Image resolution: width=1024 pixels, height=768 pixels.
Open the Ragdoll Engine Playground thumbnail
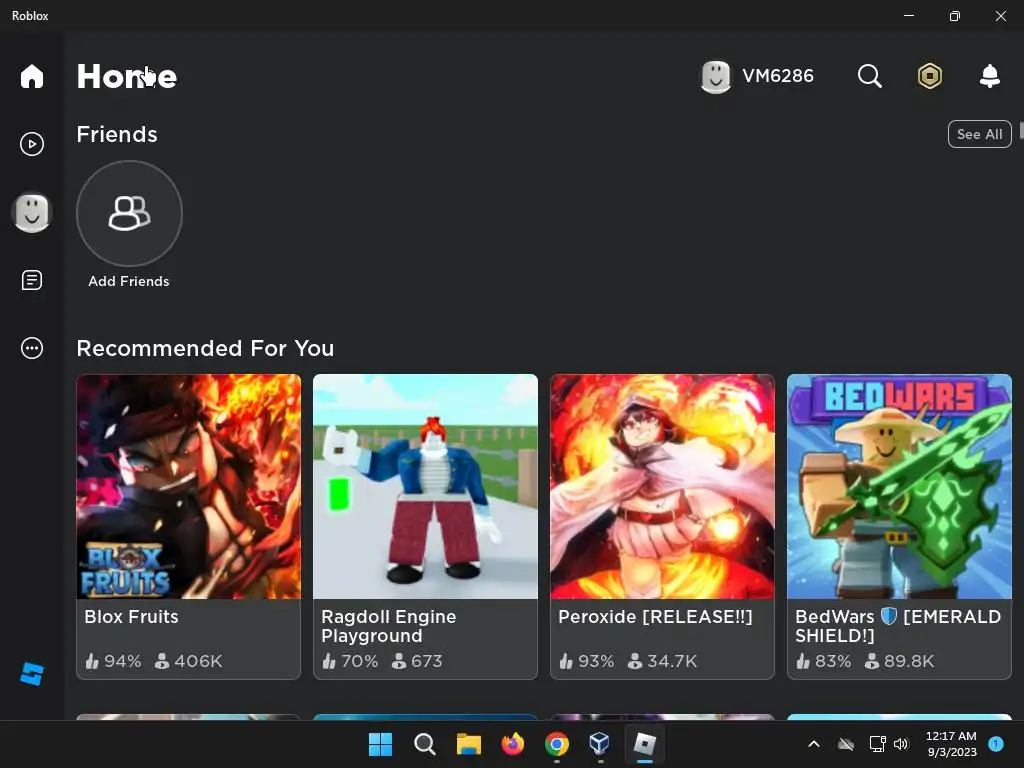[x=425, y=487]
